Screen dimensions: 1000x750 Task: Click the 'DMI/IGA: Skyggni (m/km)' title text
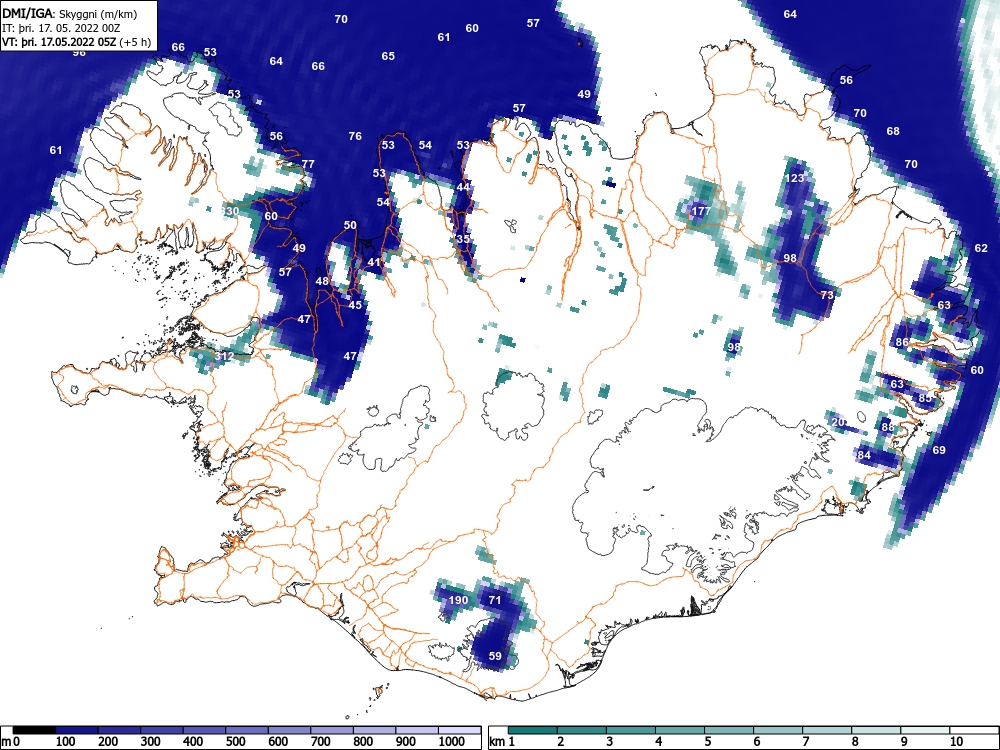tap(69, 13)
